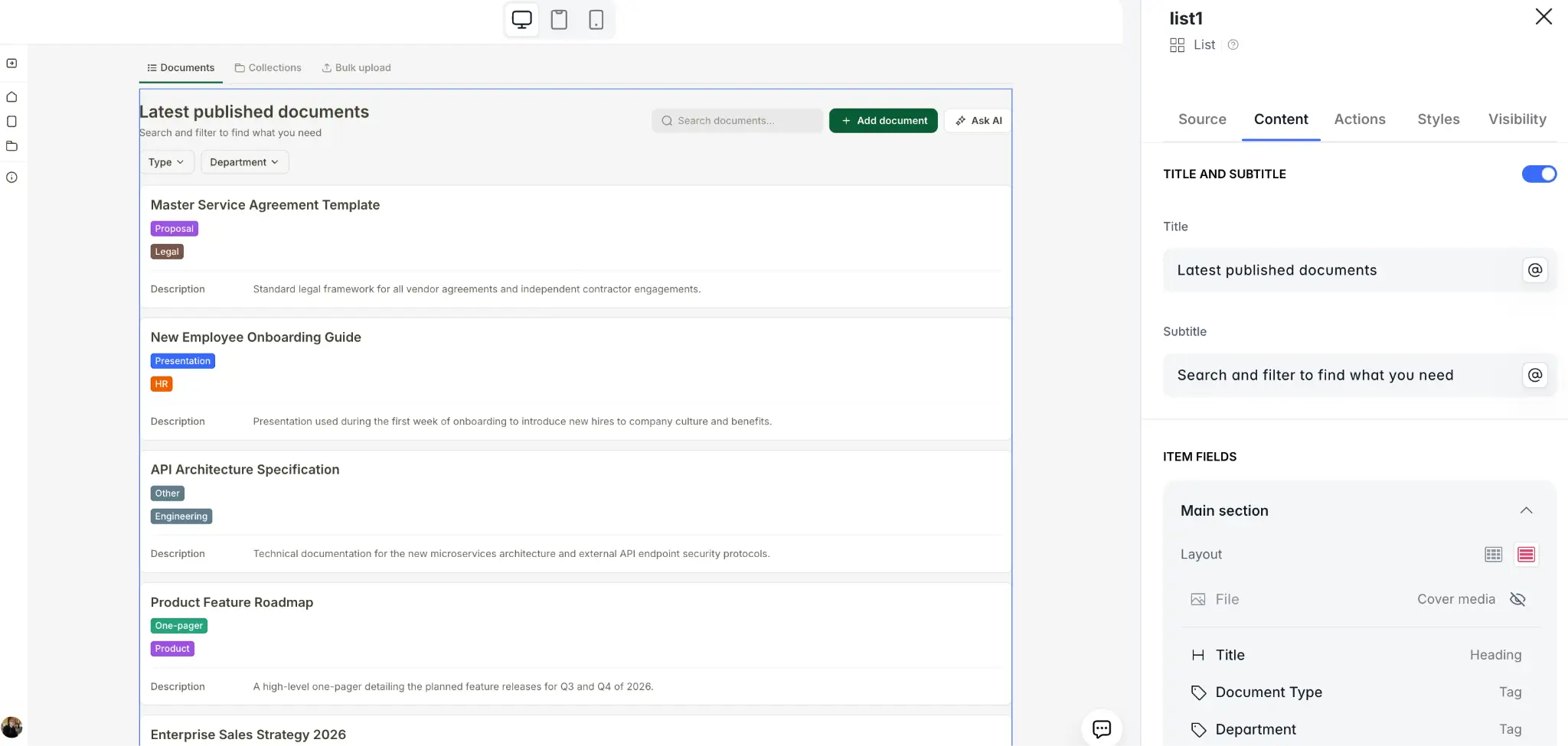Viewport: 1568px width, 746px height.
Task: Switch to the Collections tab
Action: (x=267, y=67)
